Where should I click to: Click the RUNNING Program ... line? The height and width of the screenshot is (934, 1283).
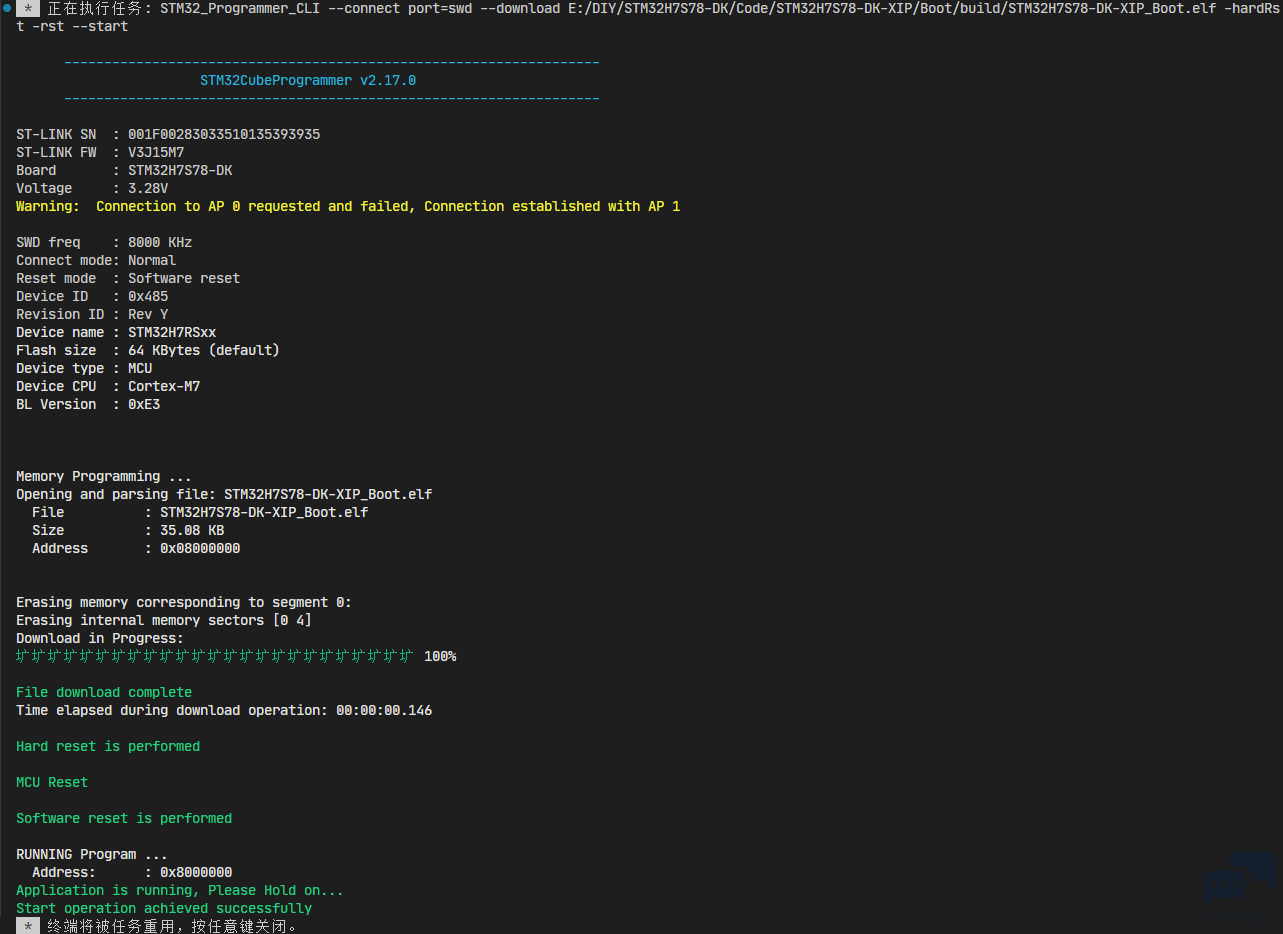coord(92,854)
